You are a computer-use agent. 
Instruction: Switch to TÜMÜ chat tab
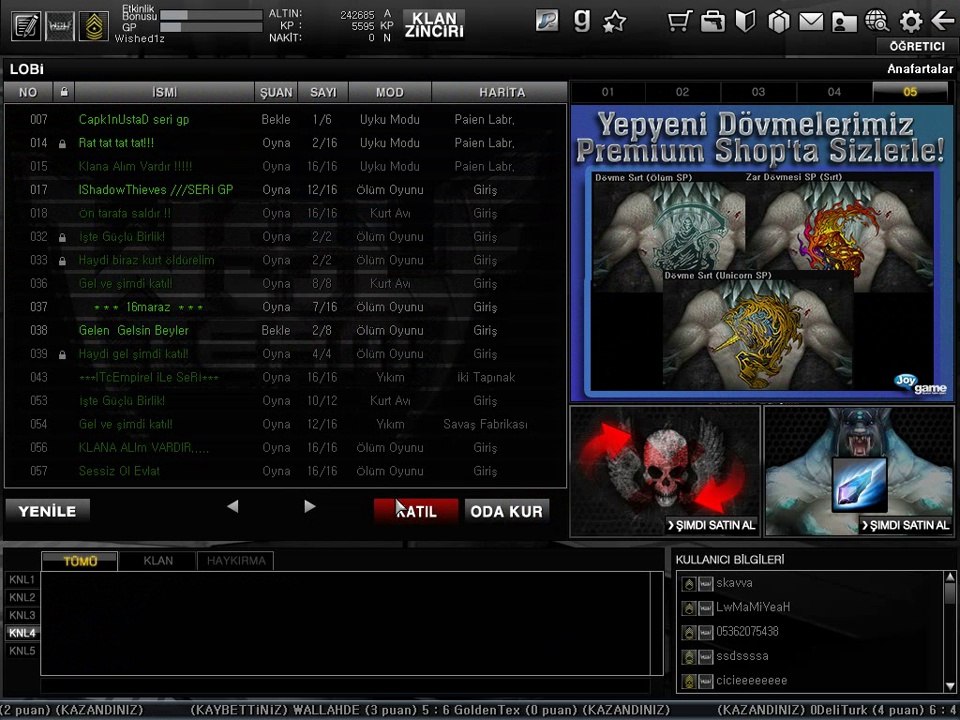80,561
